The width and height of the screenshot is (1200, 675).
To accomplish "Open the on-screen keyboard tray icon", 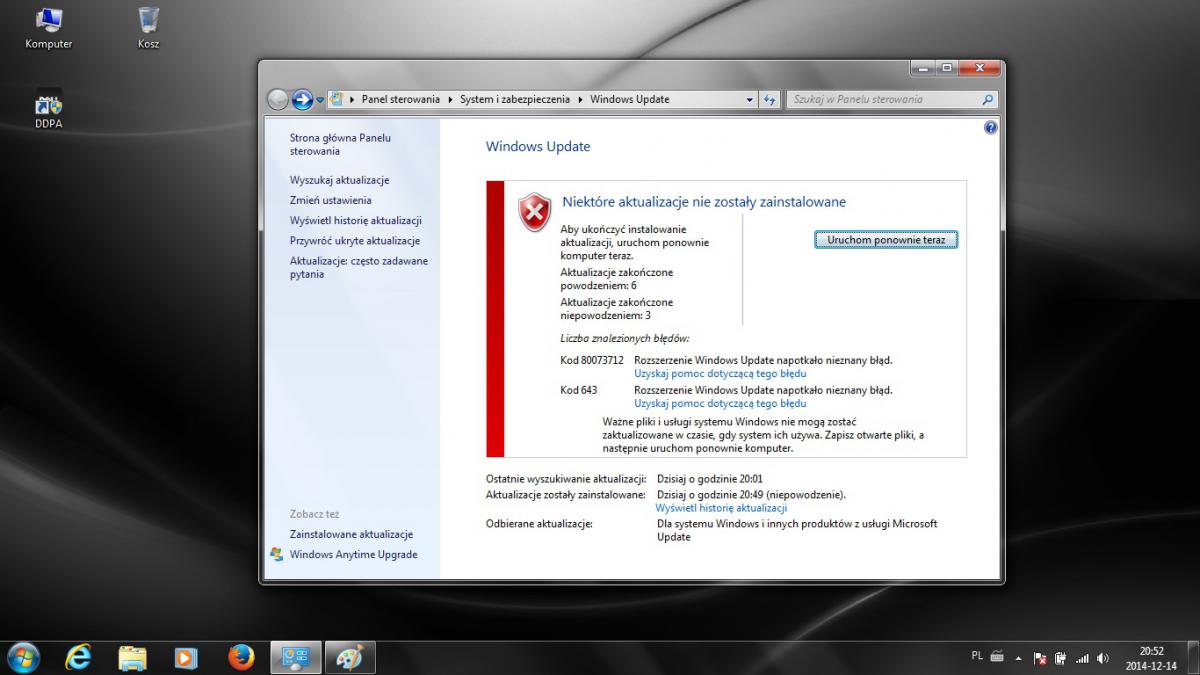I will pos(998,657).
